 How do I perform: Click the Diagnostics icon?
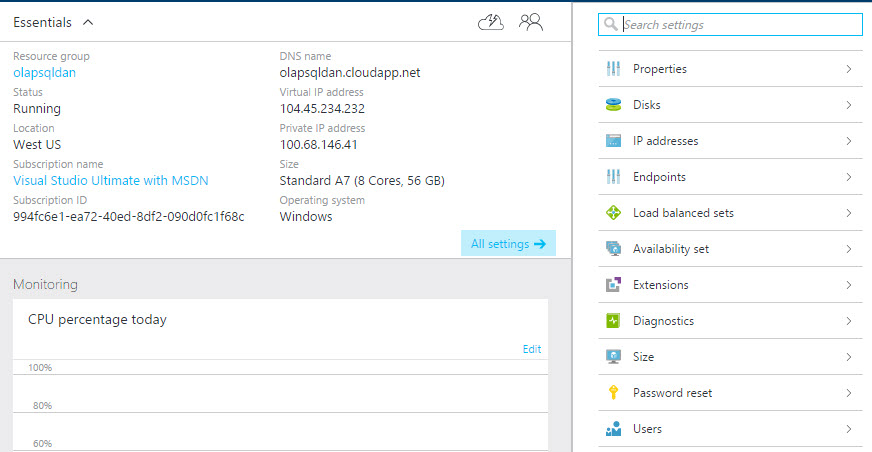click(x=614, y=321)
